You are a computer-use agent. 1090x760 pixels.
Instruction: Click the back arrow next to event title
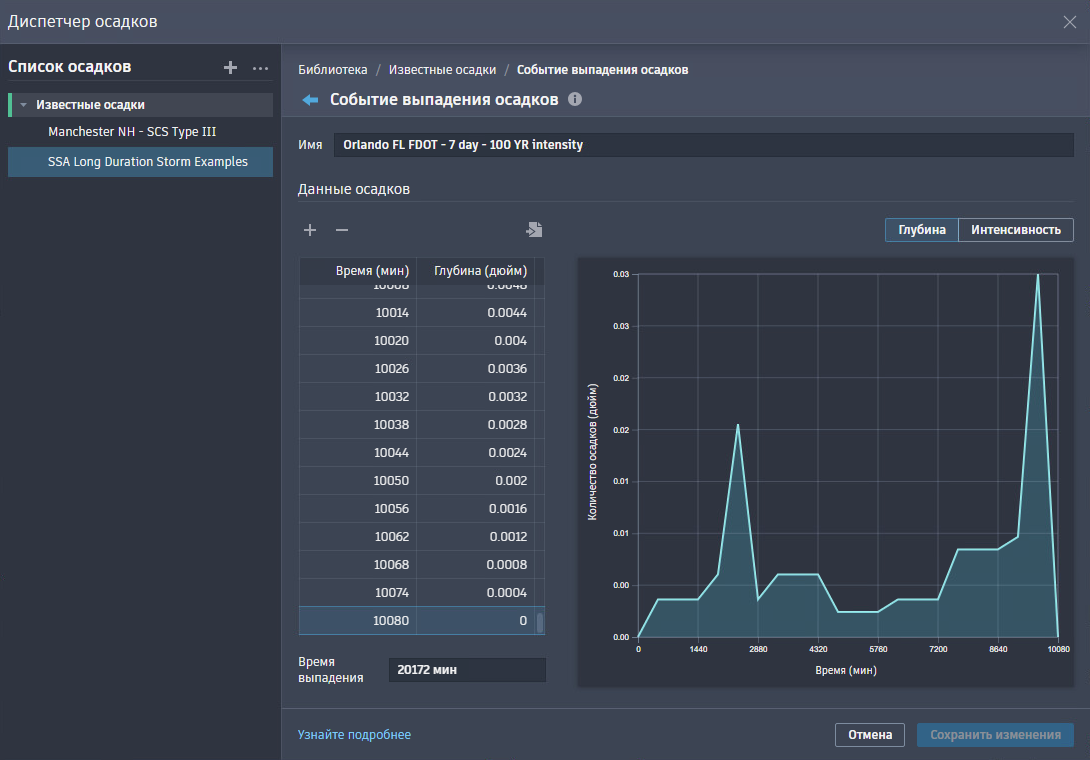pos(310,100)
